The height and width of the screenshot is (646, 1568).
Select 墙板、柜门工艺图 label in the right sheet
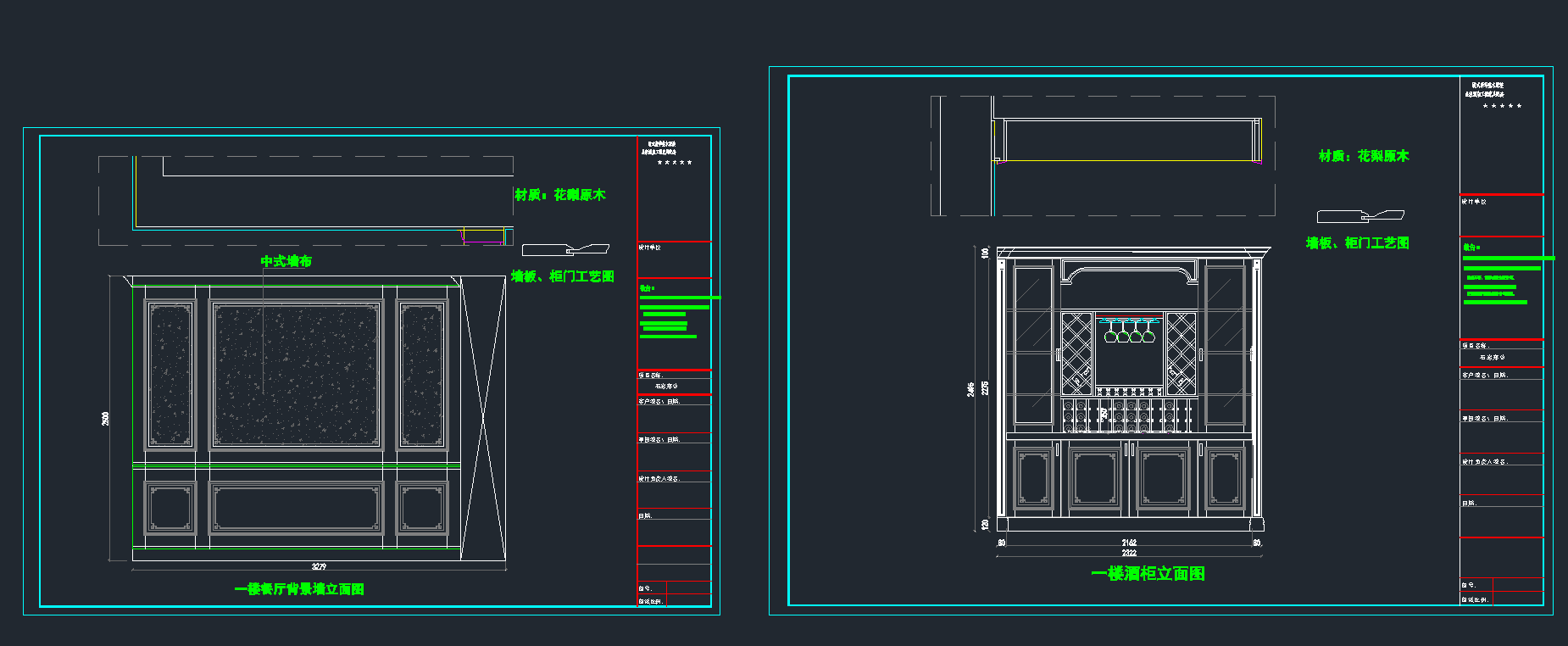[x=1357, y=243]
